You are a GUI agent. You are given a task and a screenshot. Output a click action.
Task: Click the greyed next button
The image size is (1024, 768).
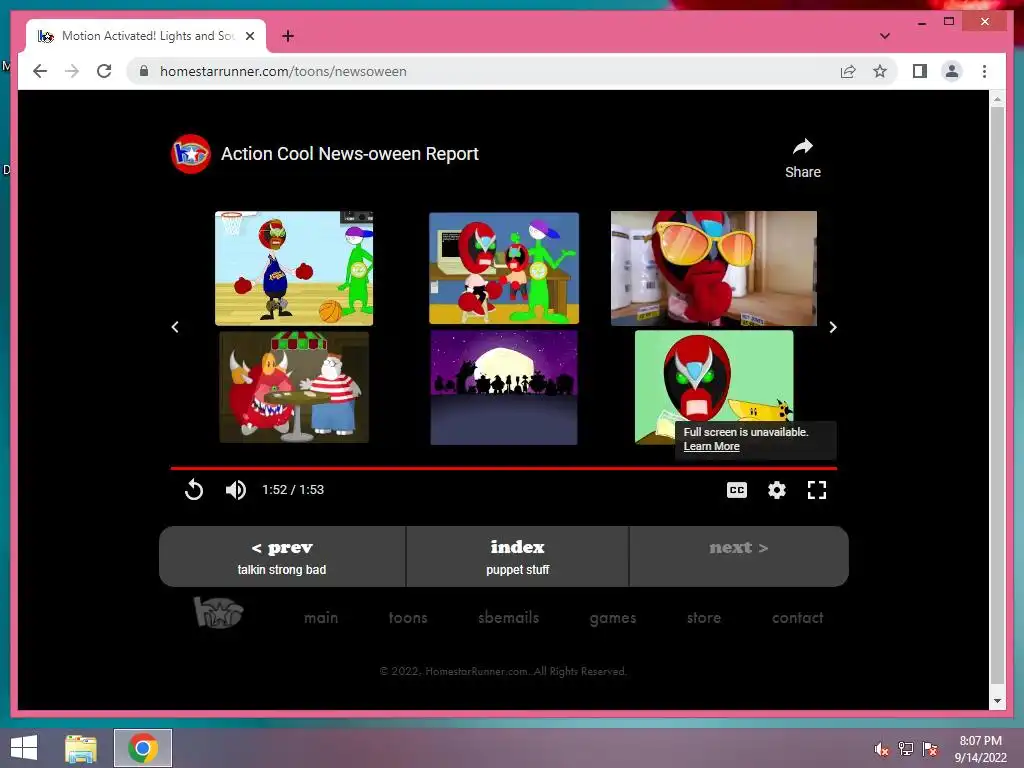[739, 556]
